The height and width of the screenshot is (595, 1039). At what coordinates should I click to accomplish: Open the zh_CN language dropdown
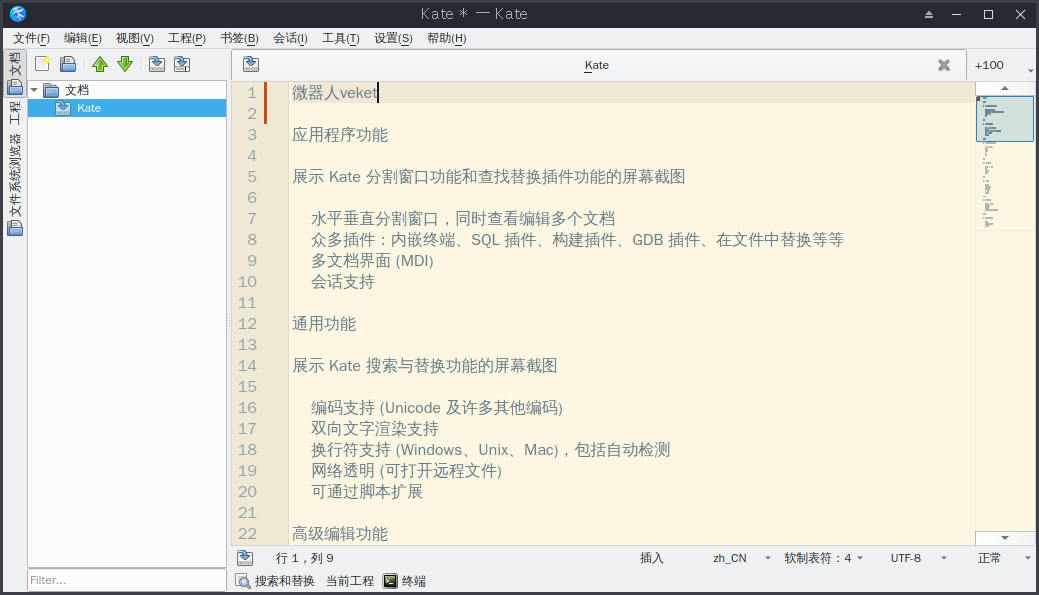(x=741, y=558)
